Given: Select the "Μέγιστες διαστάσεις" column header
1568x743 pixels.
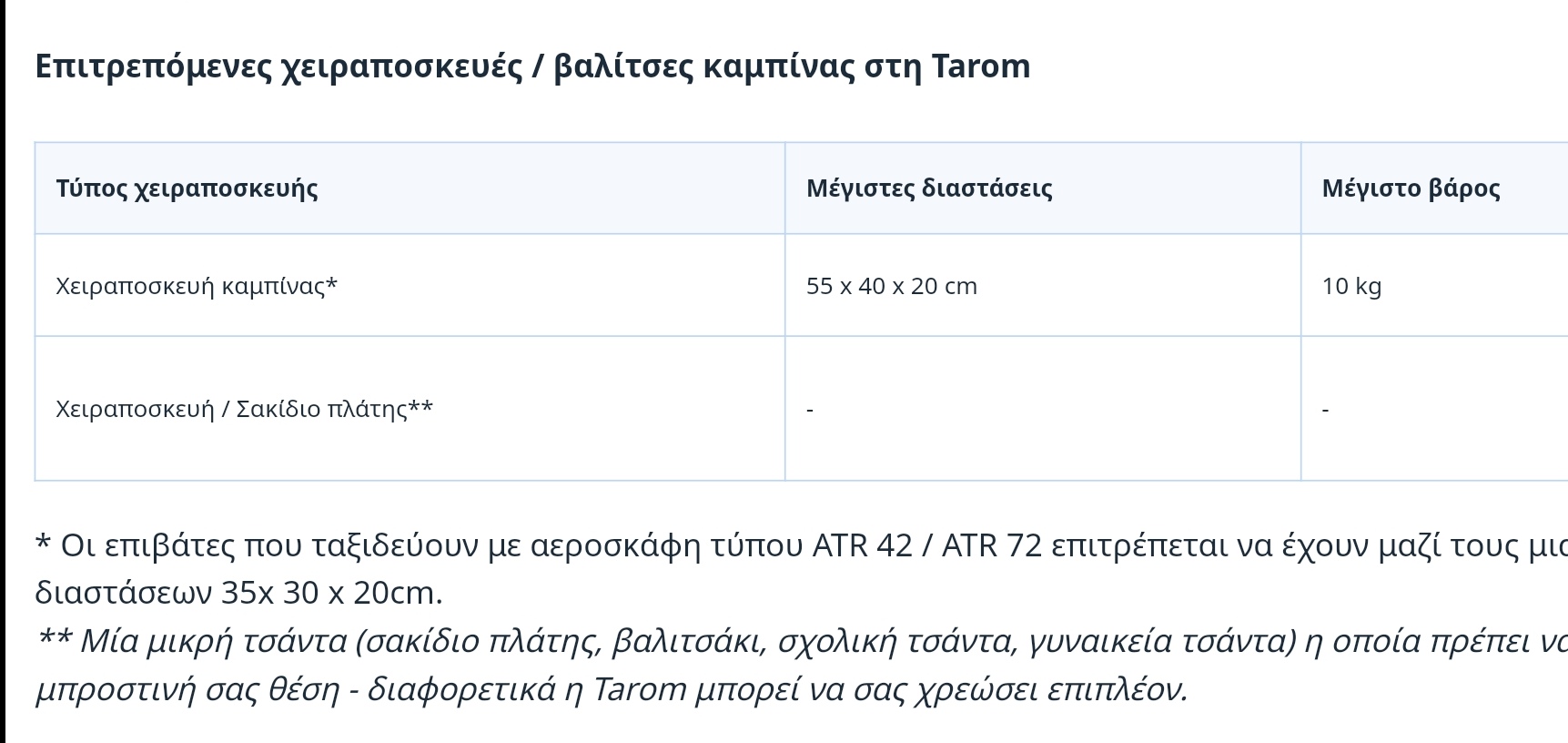Looking at the screenshot, I should (929, 188).
